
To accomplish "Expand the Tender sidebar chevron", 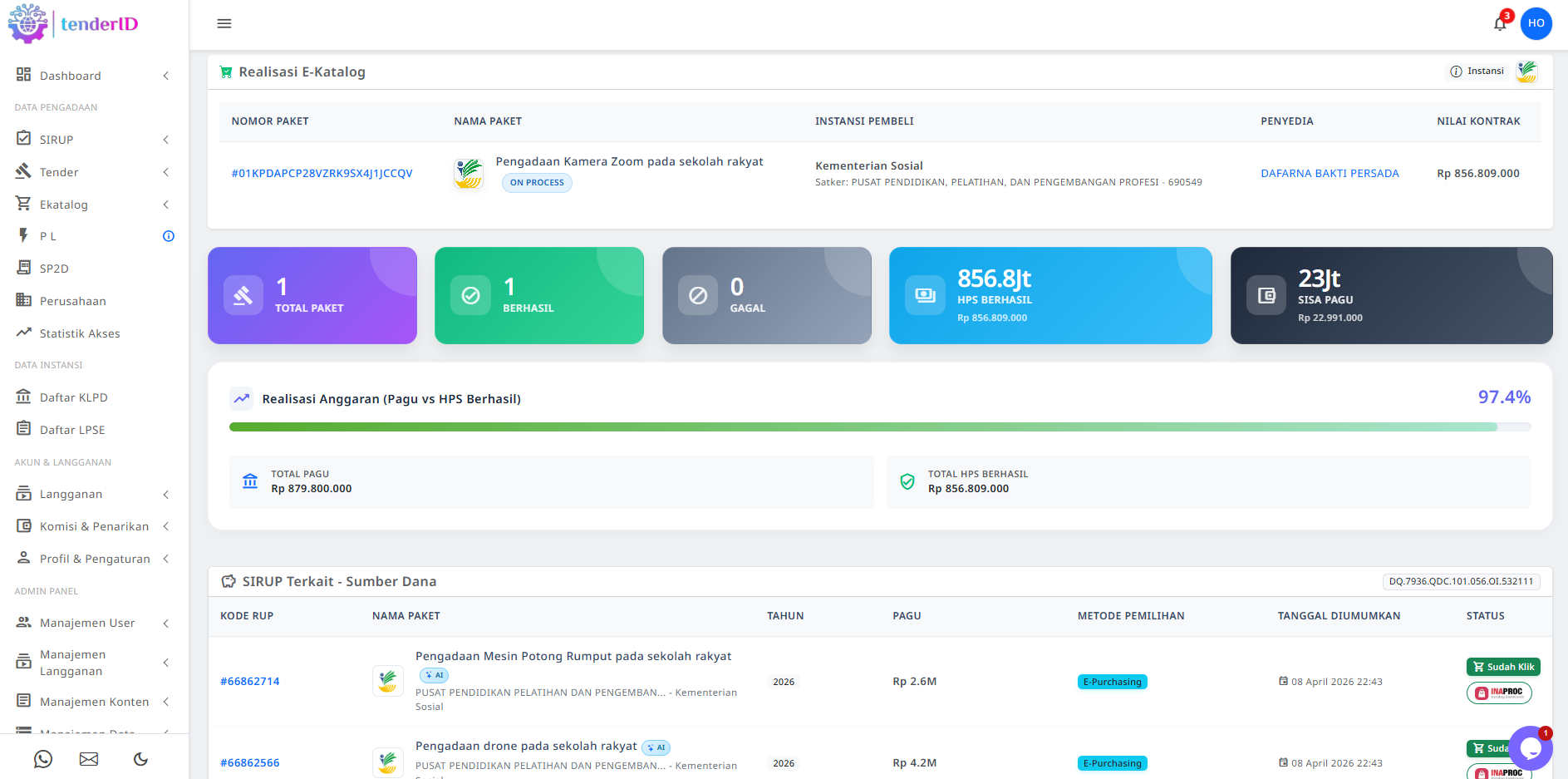I will [166, 172].
